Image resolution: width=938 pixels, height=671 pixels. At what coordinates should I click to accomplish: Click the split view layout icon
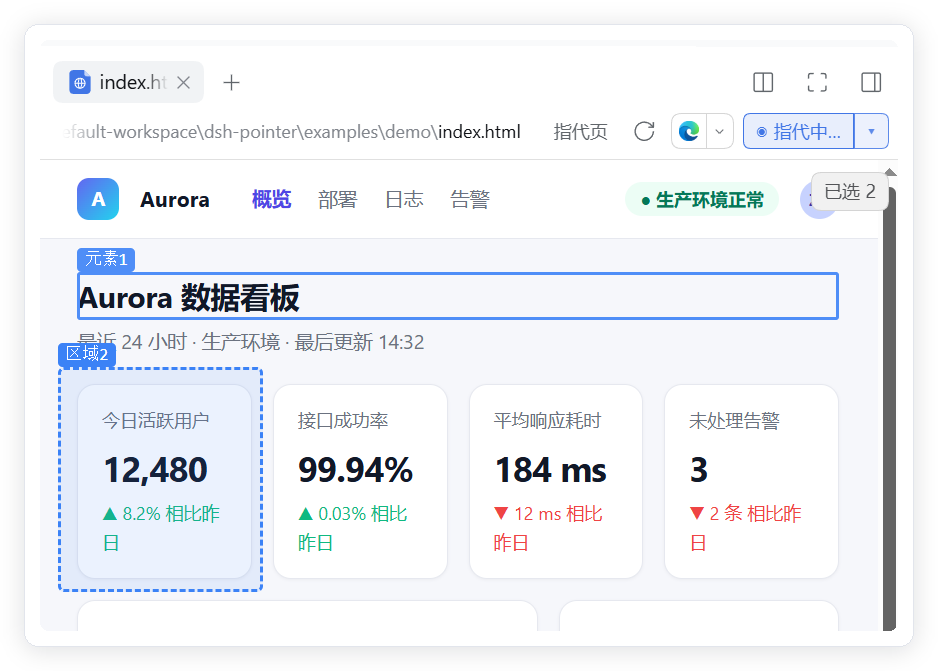[763, 82]
